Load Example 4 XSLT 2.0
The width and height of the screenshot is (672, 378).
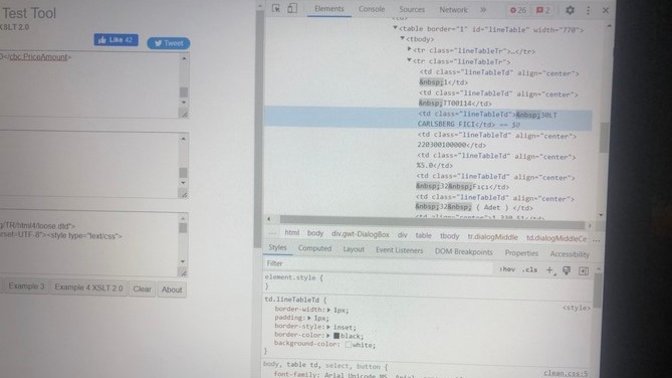(88, 288)
